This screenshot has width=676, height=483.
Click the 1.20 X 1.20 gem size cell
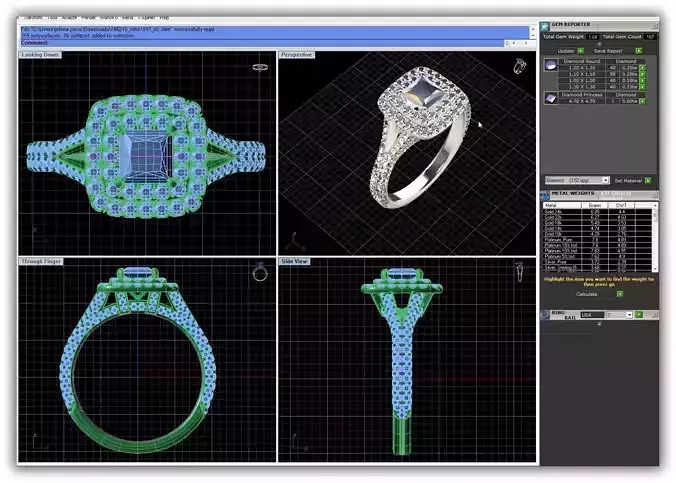point(582,68)
